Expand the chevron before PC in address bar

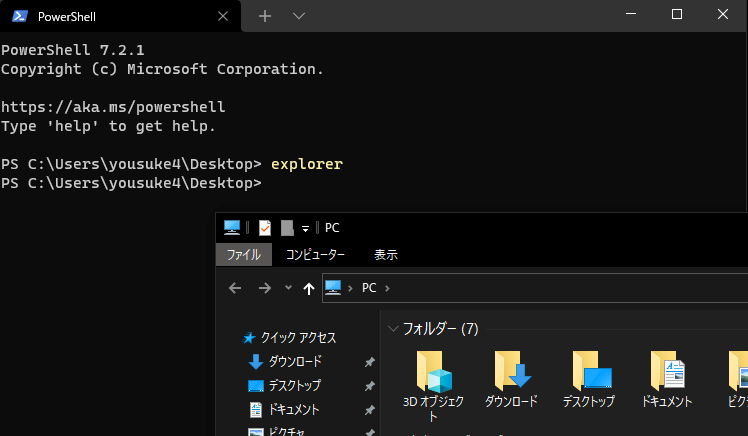(351, 288)
